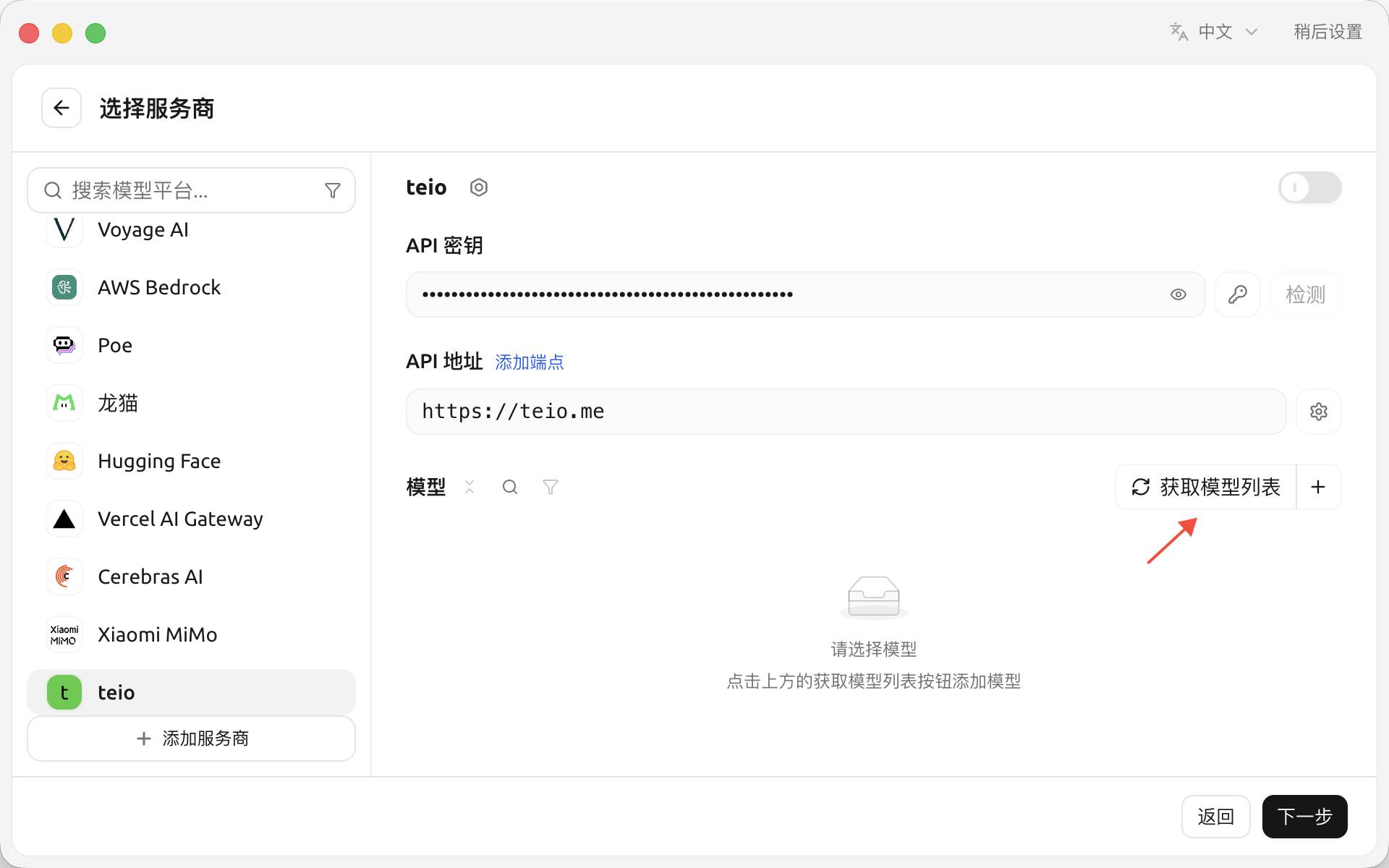
Task: Click the Hugging Face emoji logo
Action: (x=64, y=461)
